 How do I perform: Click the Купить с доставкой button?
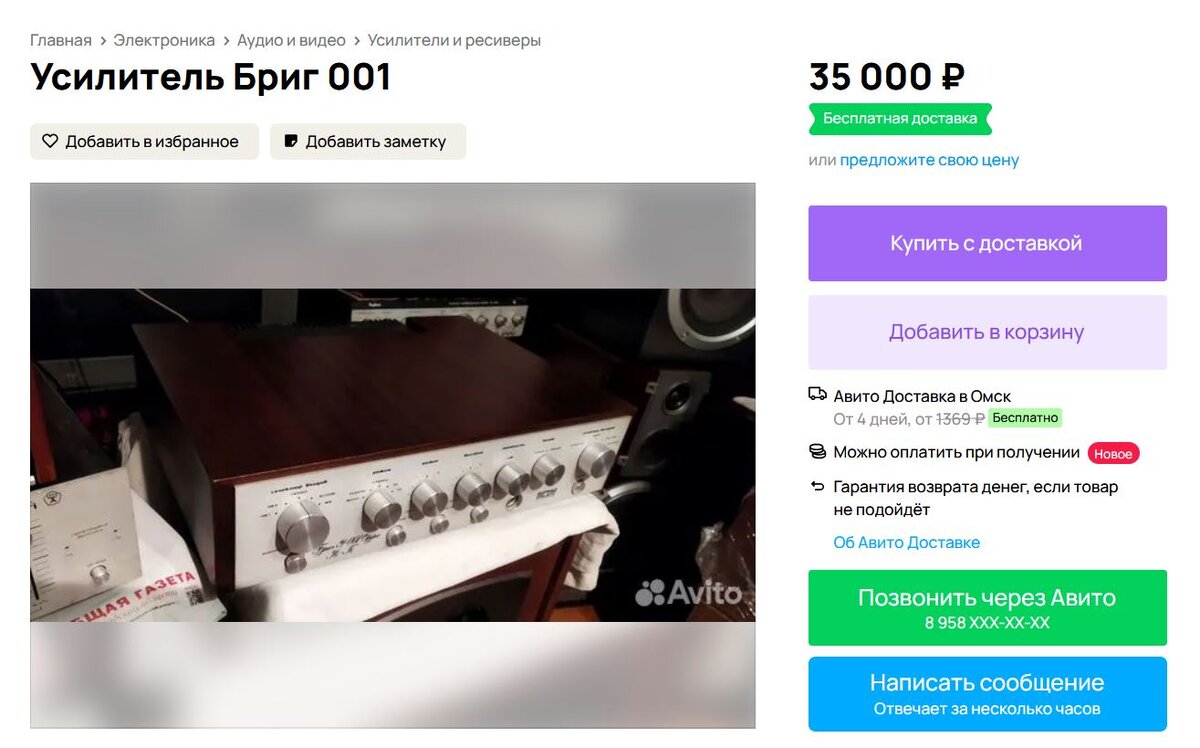coord(987,243)
